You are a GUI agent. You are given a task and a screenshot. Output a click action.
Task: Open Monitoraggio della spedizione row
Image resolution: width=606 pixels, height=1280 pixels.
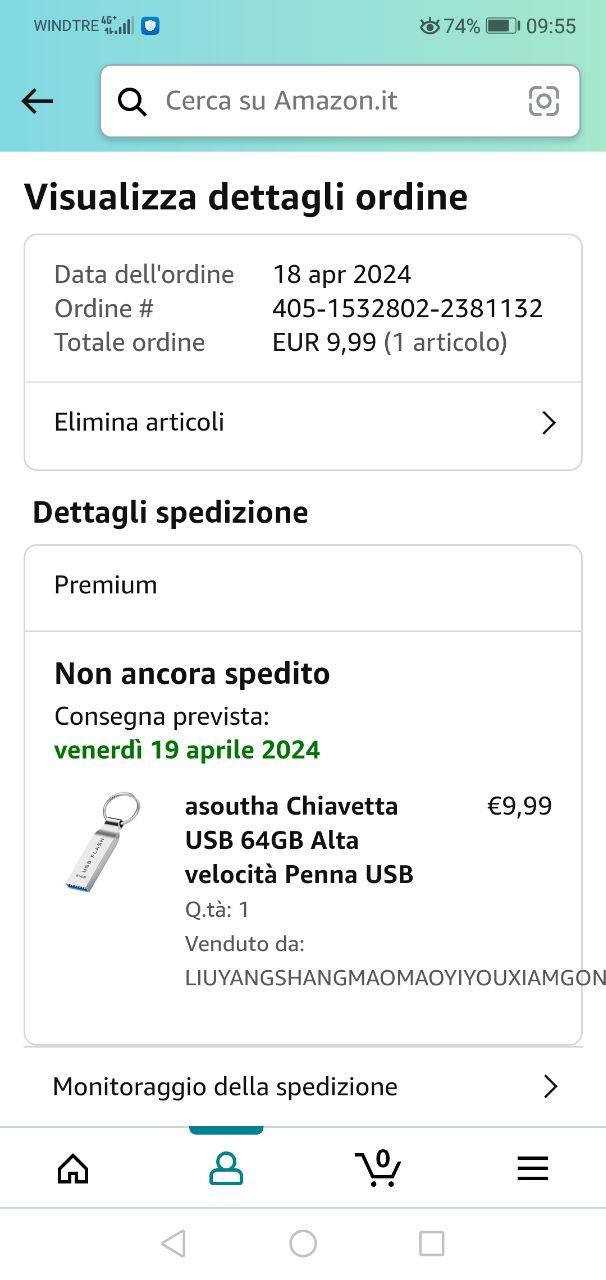coord(300,1087)
